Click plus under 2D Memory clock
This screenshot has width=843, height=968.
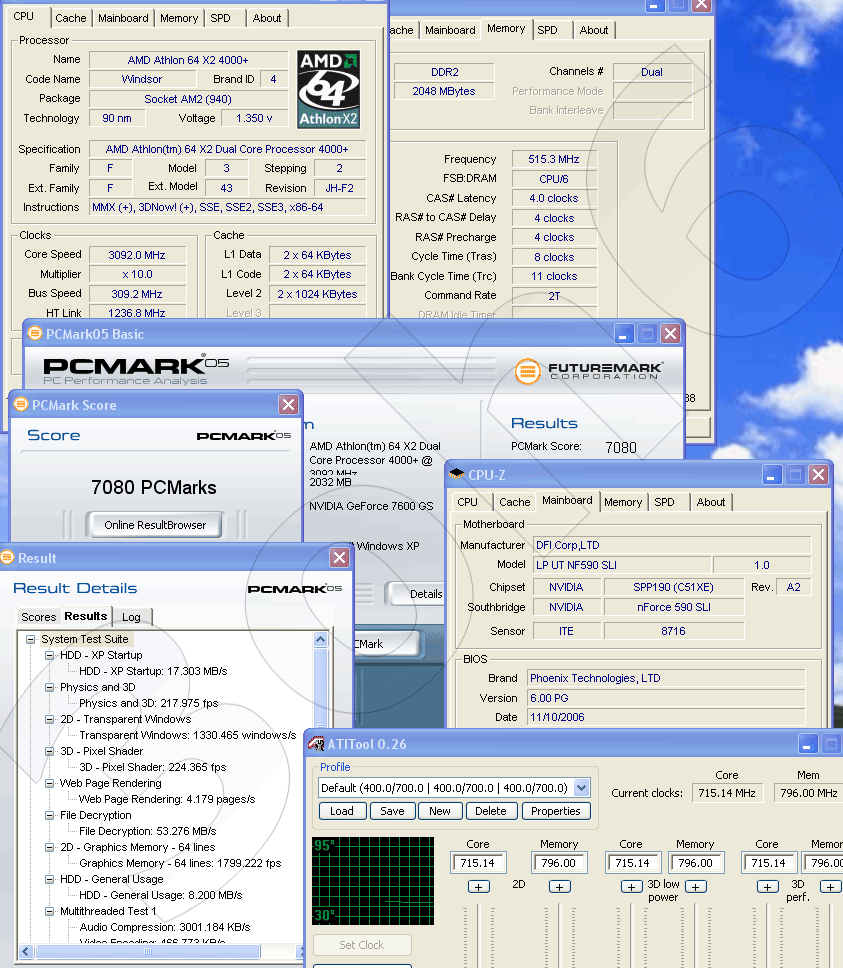tap(560, 887)
